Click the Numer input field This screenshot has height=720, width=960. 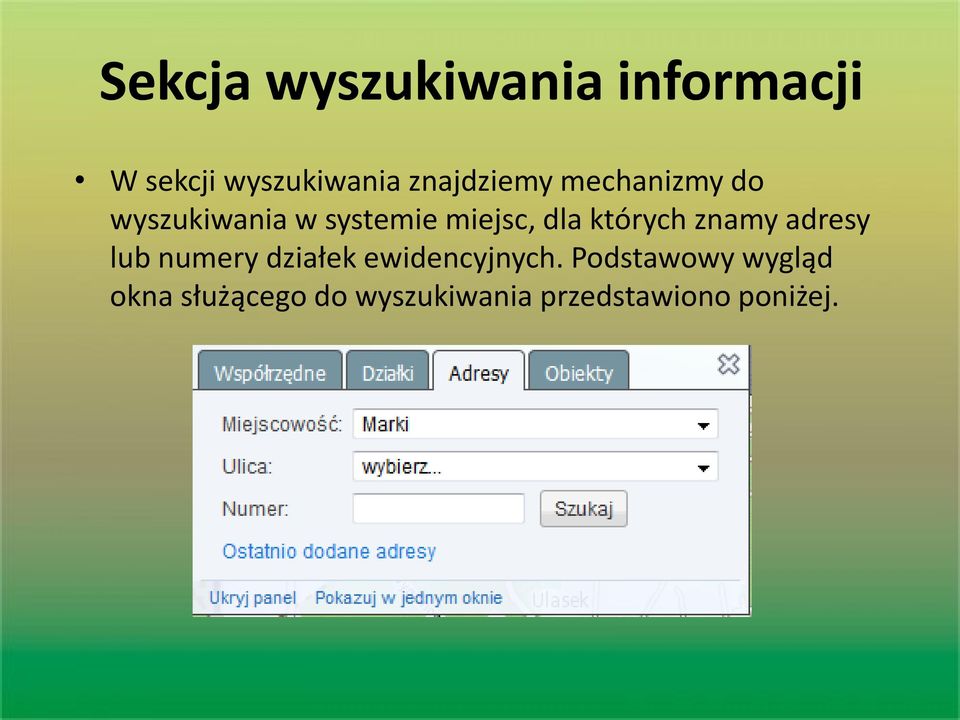click(x=438, y=509)
